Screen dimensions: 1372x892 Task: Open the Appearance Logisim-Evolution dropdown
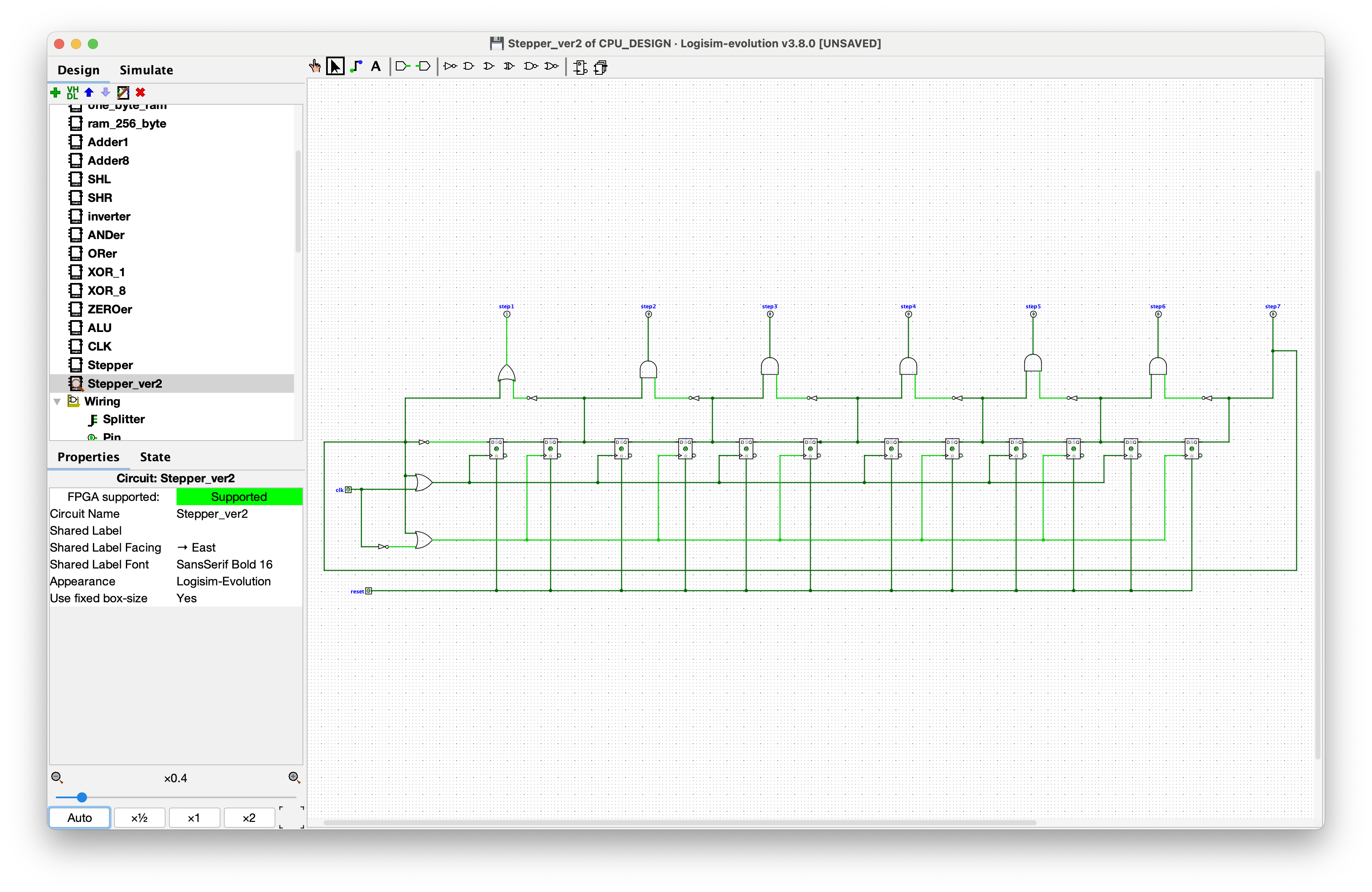click(239, 582)
